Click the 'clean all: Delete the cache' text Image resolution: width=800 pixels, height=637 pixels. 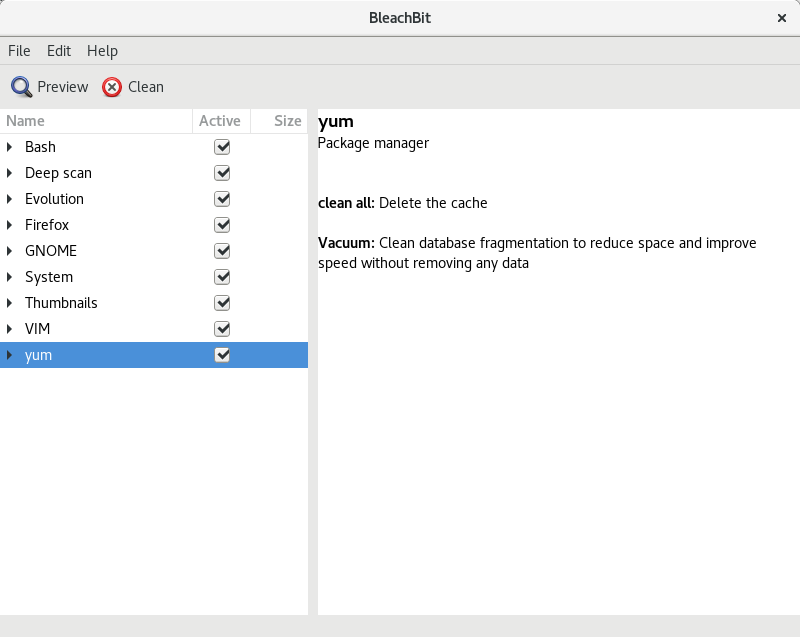click(403, 203)
